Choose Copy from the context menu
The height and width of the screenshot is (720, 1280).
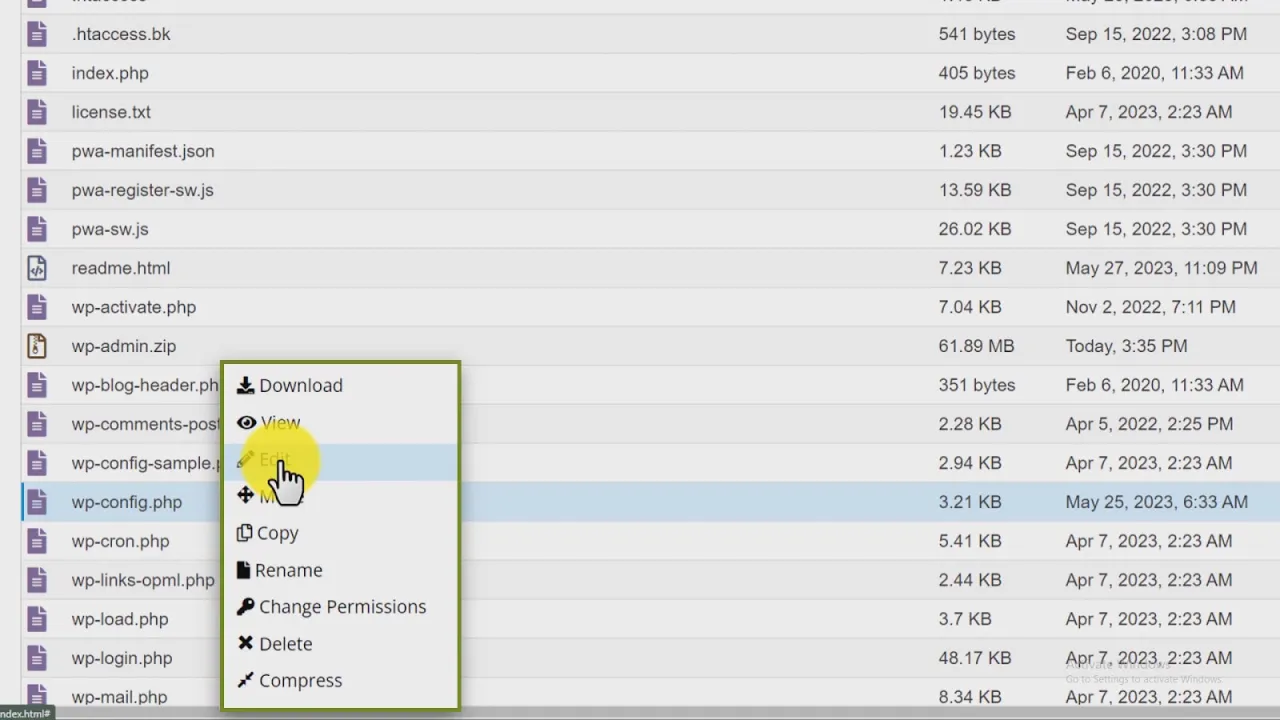point(340,533)
